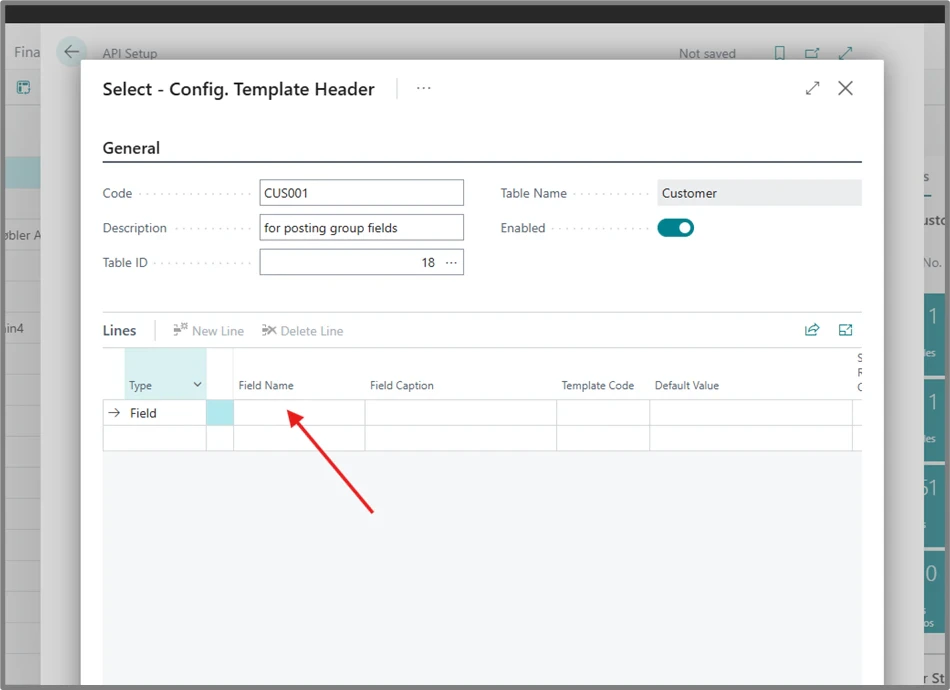The height and width of the screenshot is (690, 950).
Task: Select the Default Value column header
Action: click(686, 385)
